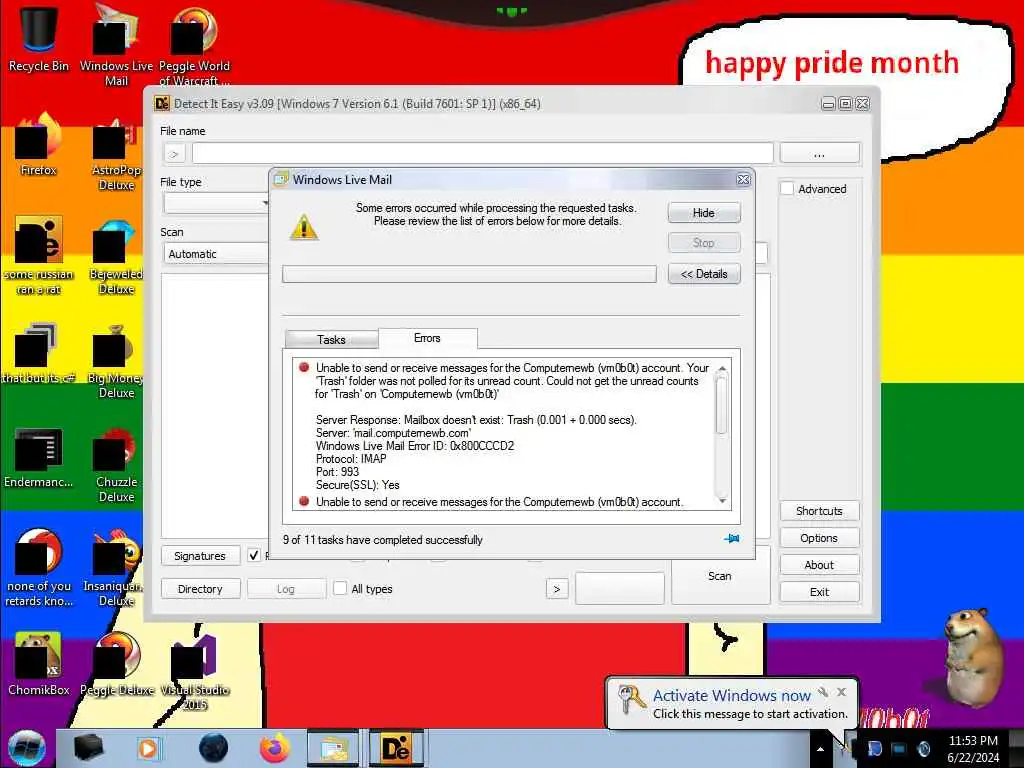The height and width of the screenshot is (768, 1024).
Task: Click the '9 of 11 tasks have completed successfully' status
Action: click(x=383, y=539)
